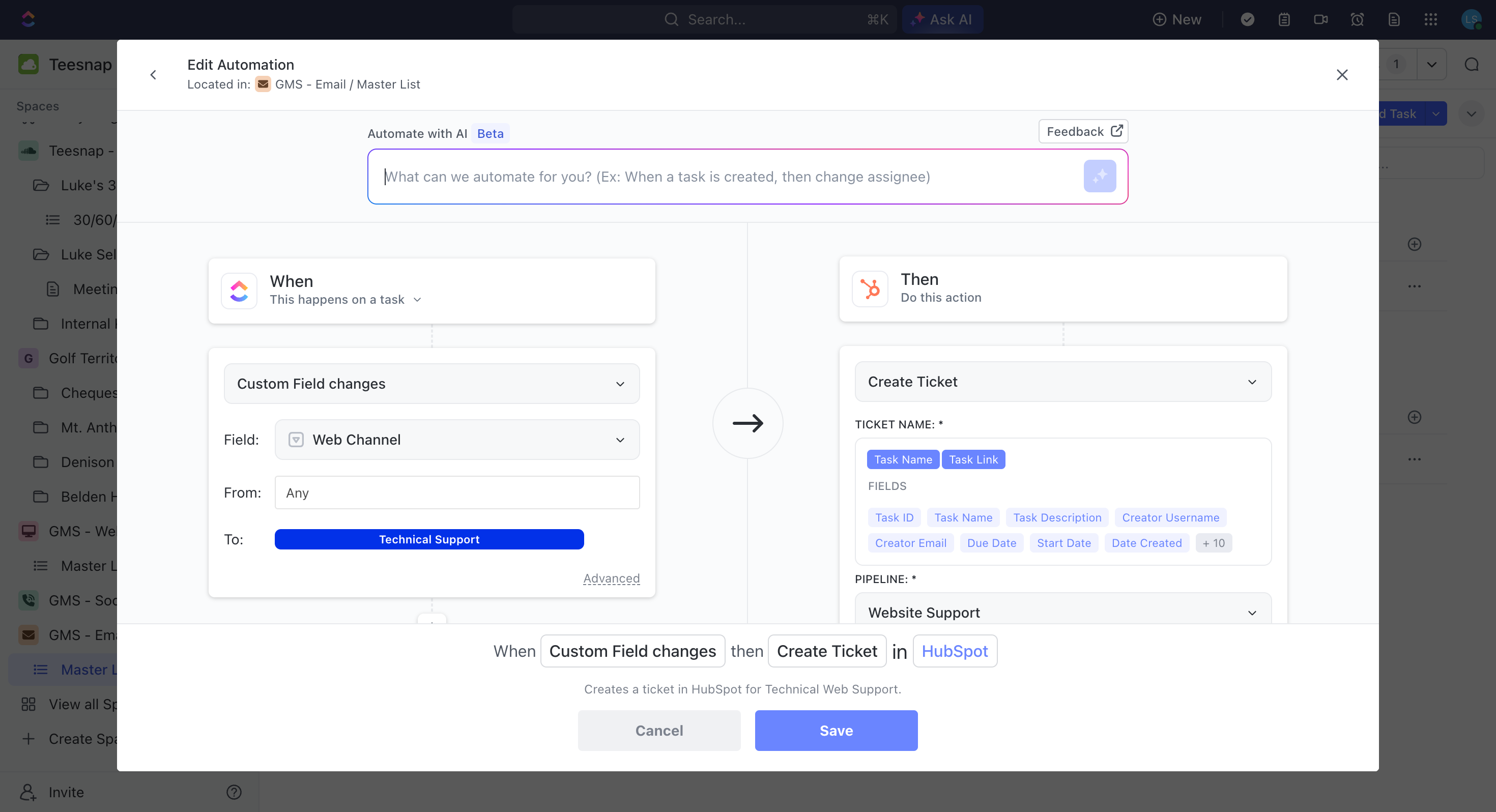Viewport: 1496px width, 812px height.
Task: Open the Web Channel field dropdown
Action: pyautogui.click(x=457, y=439)
